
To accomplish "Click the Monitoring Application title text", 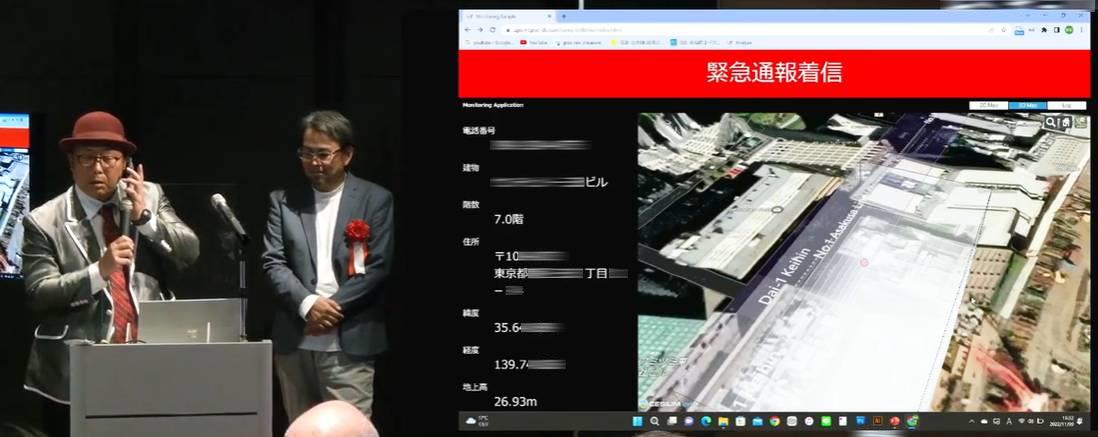I will pos(493,105).
